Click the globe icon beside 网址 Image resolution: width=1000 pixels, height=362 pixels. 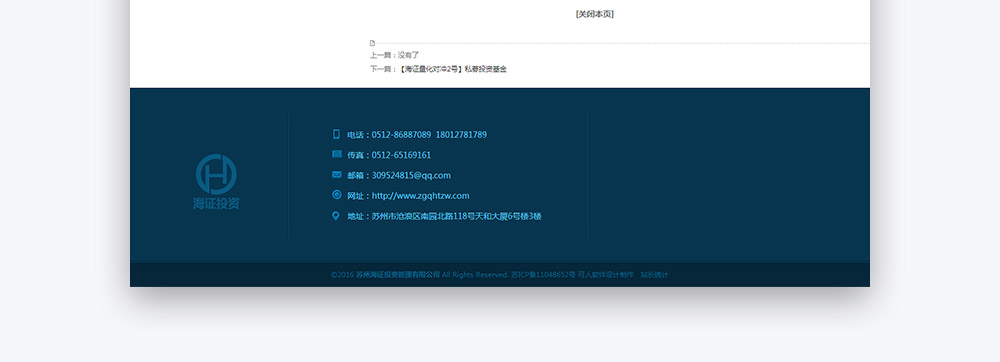337,195
